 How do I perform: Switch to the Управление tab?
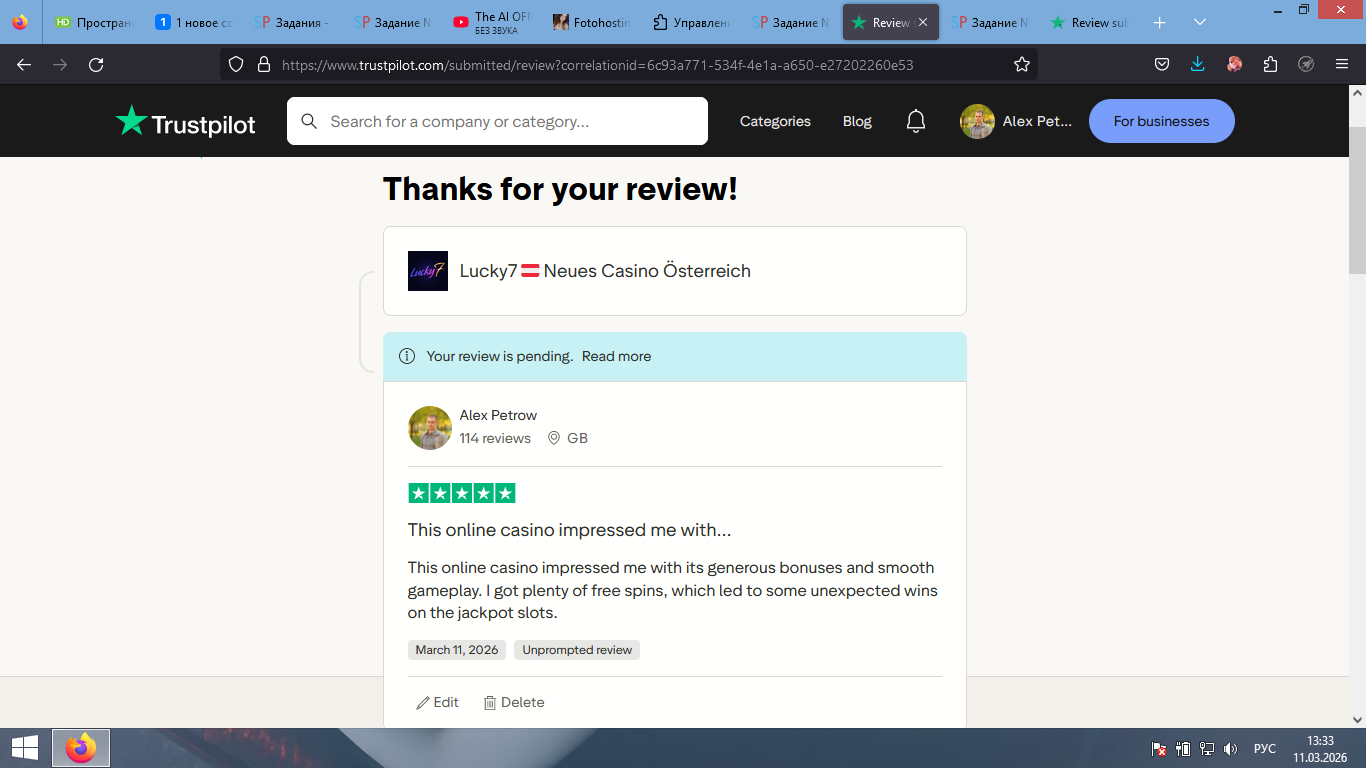point(690,22)
